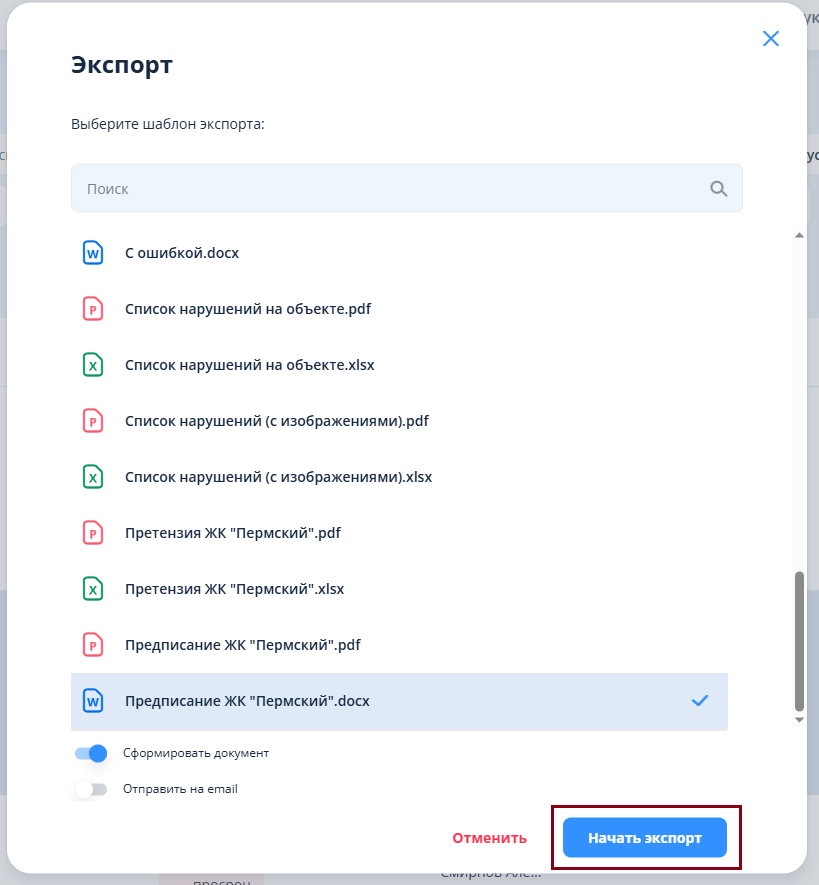Click the Отменить button
This screenshot has width=819, height=885.
[489, 838]
